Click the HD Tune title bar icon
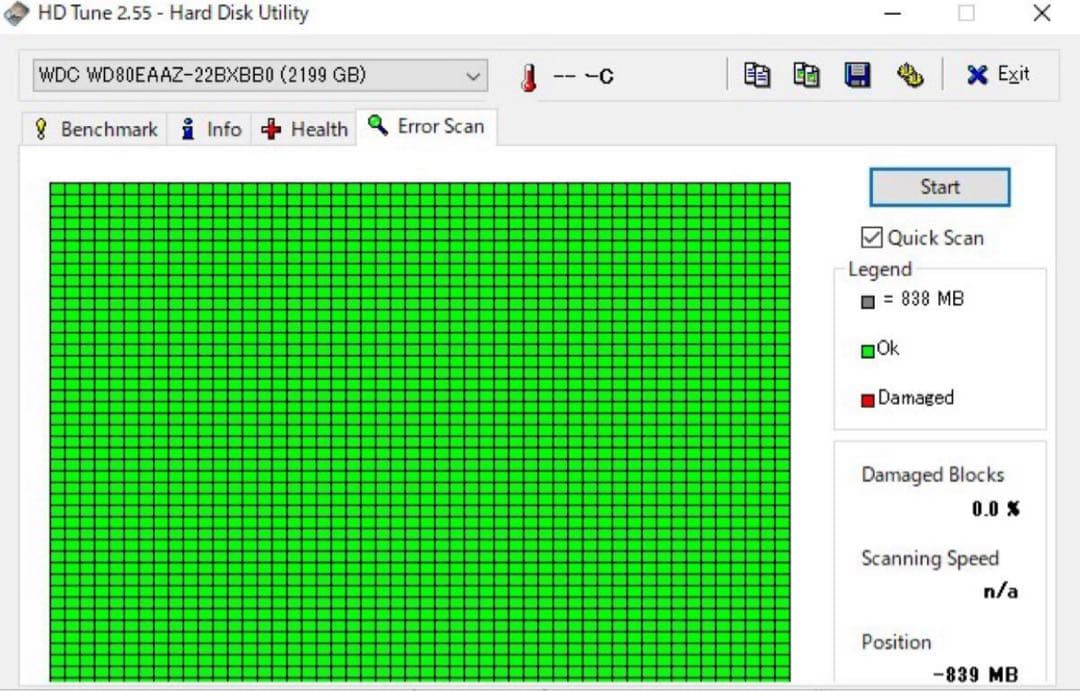1080x691 pixels. coord(17,14)
